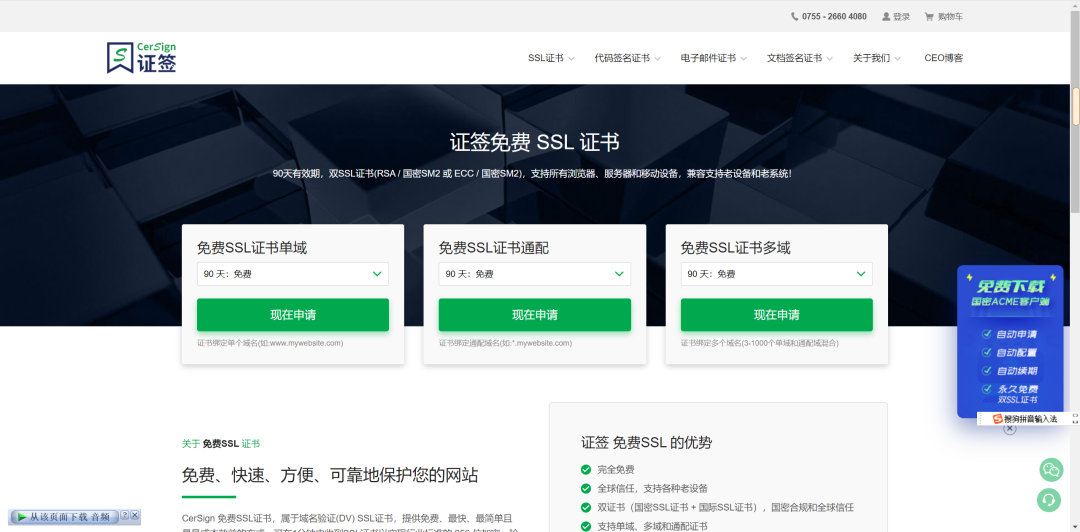Viewport: 1080px width, 532px height.
Task: Click the 证书绑定单个域名 hint text
Action: coord(270,343)
